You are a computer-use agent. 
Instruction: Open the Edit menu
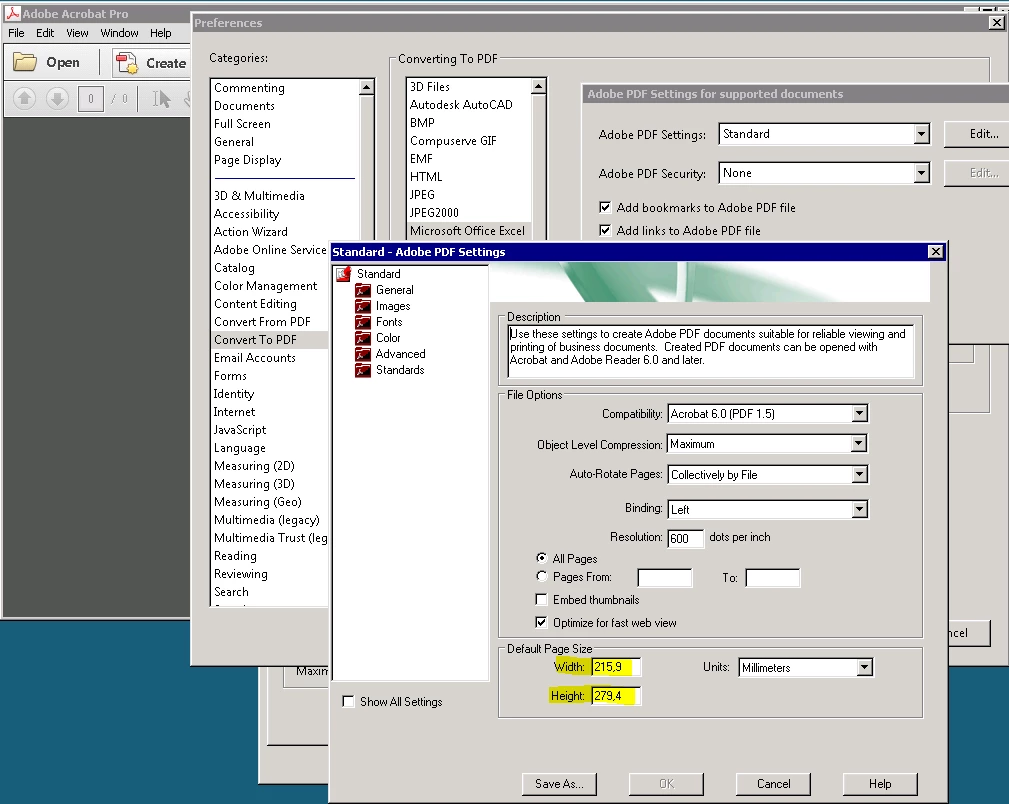pos(45,33)
